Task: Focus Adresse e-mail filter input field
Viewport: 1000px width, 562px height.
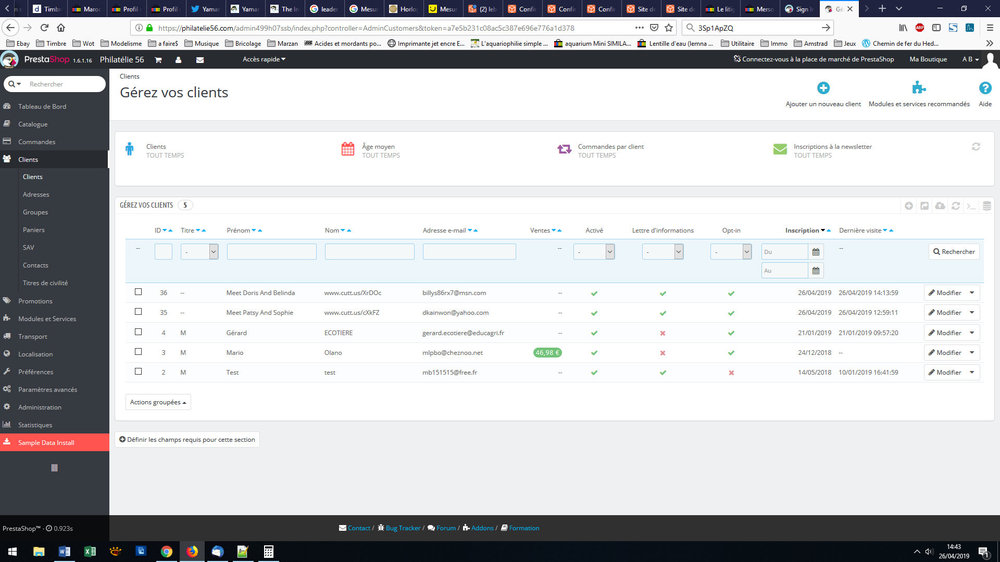Action: pos(469,252)
